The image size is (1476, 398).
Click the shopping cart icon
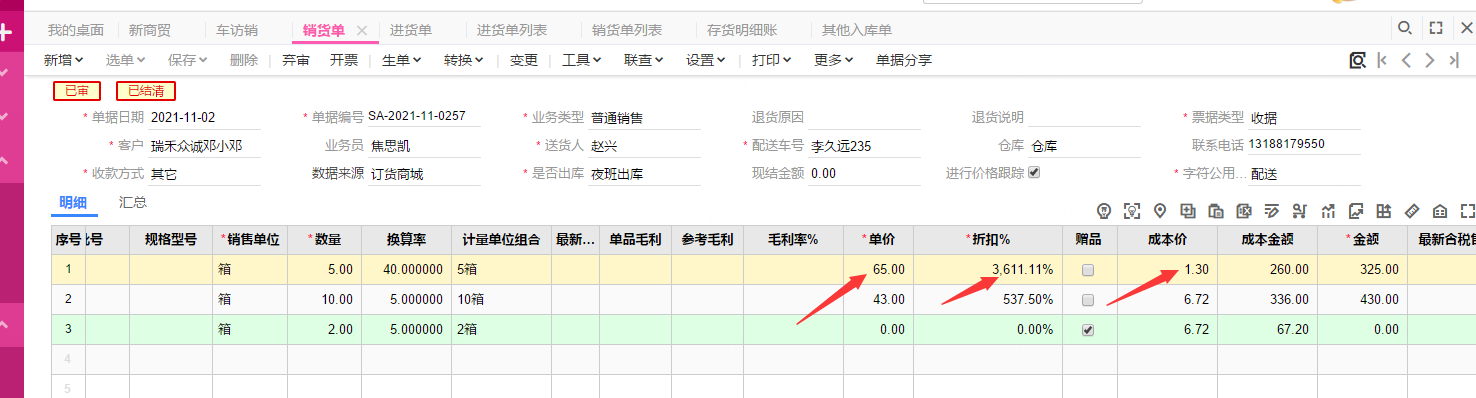tap(1300, 211)
